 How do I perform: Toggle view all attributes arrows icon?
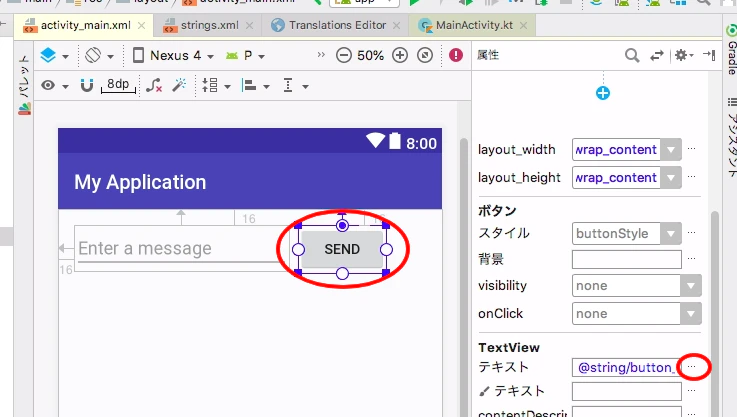[657, 55]
